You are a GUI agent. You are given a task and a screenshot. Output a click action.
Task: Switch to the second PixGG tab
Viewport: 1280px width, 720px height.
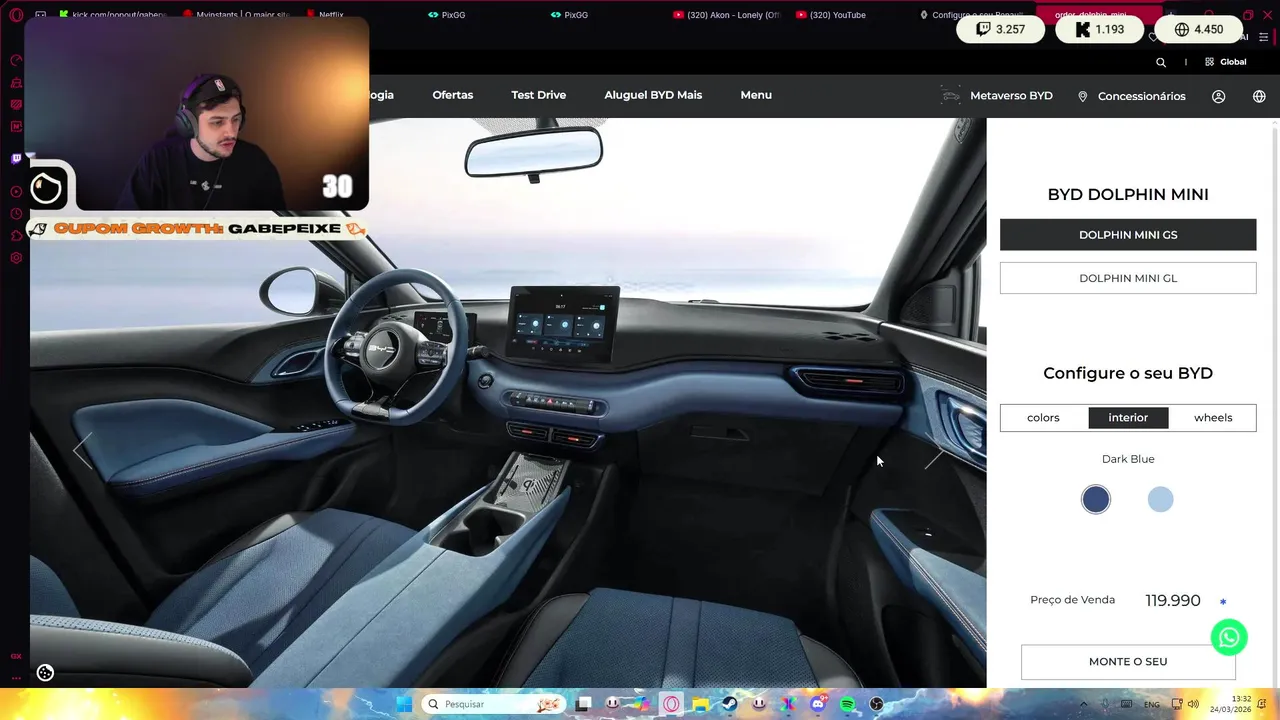(569, 15)
